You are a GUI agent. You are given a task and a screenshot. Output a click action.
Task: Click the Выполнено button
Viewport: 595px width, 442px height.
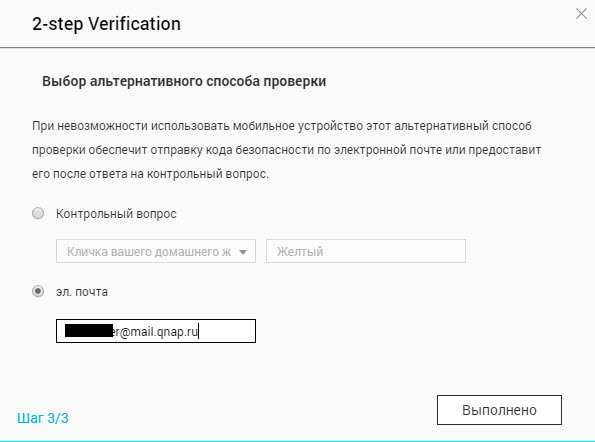pyautogui.click(x=499, y=410)
